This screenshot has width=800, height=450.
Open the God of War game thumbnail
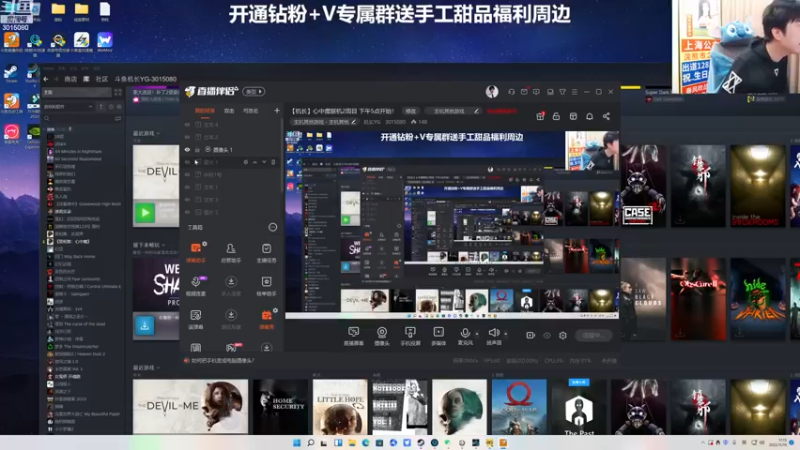(519, 407)
